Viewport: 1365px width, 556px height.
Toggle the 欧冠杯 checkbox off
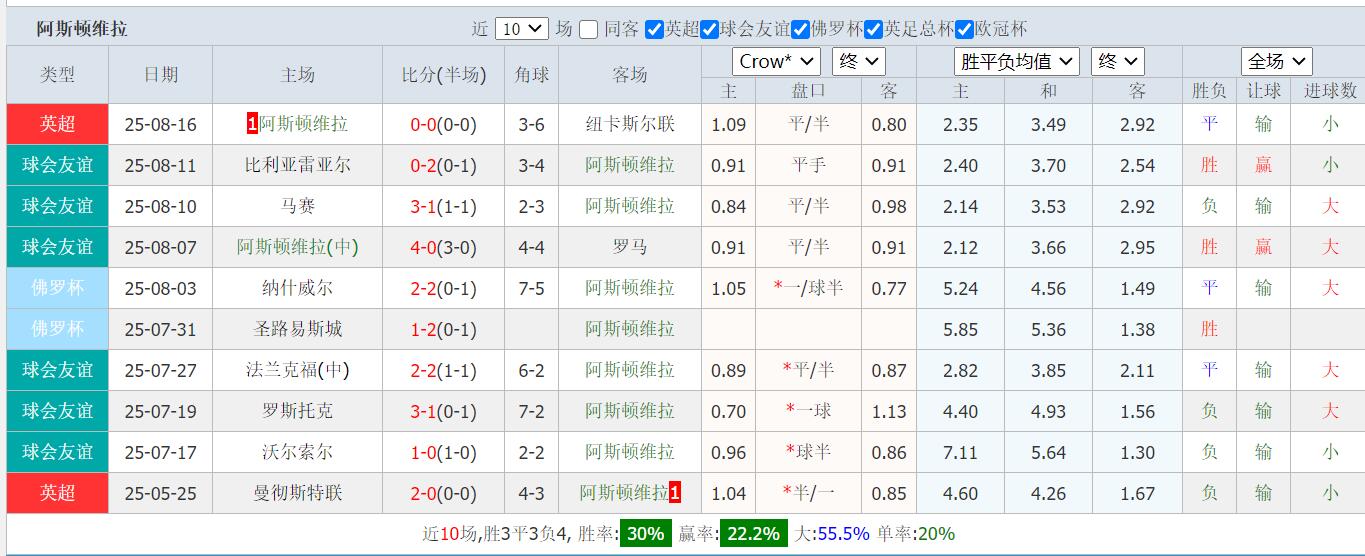click(965, 30)
